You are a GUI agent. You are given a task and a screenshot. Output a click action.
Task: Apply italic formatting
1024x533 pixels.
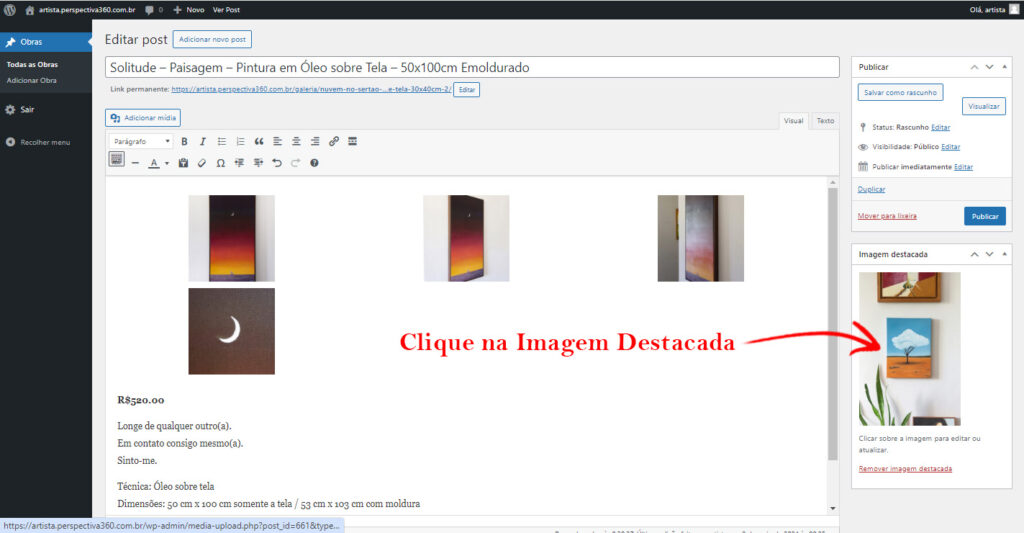point(202,141)
